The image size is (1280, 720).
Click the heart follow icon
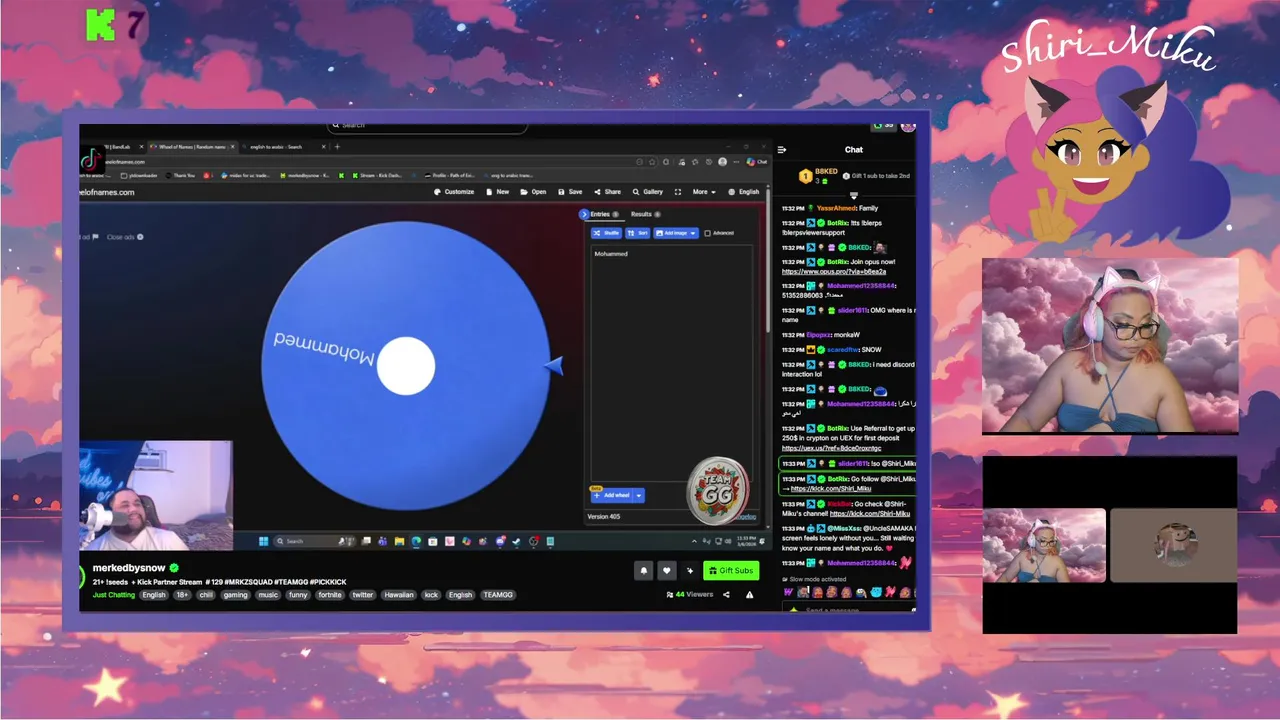coord(667,571)
